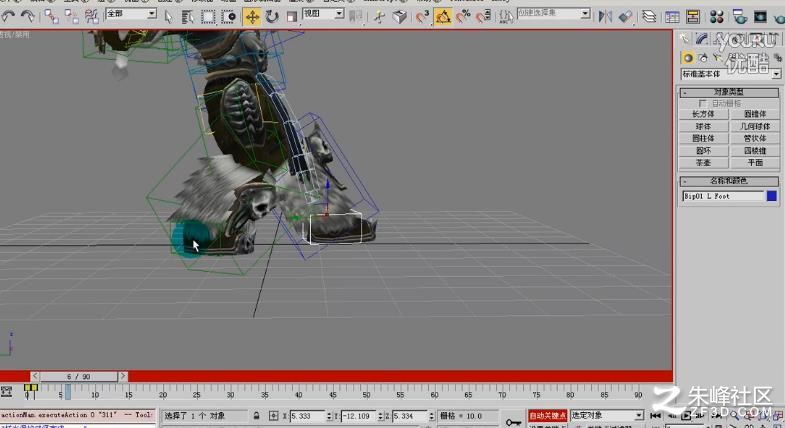Click the 几何球体 geosphere button
785x428 pixels.
point(754,126)
